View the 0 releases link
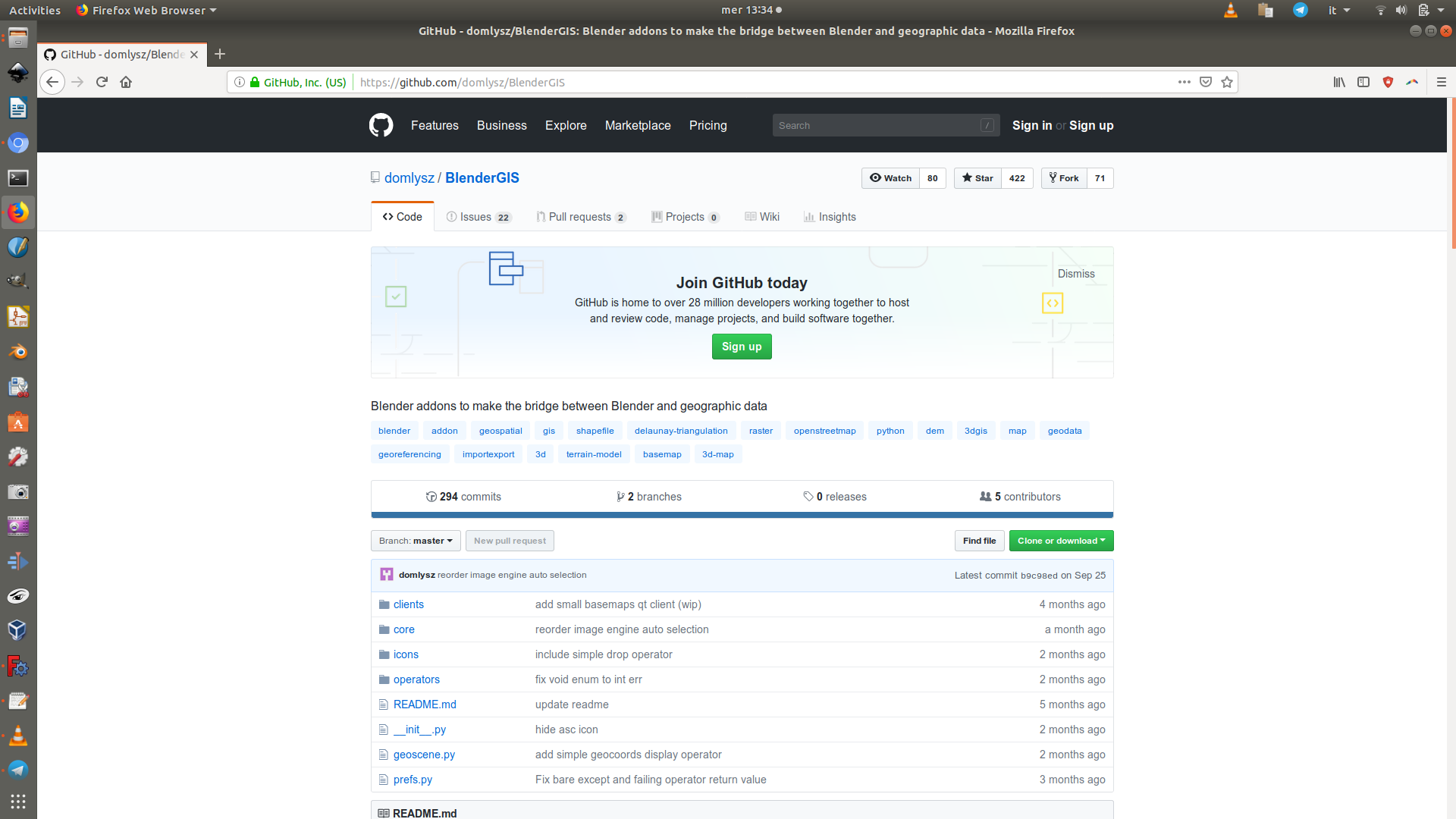The width and height of the screenshot is (1456, 819). [835, 497]
